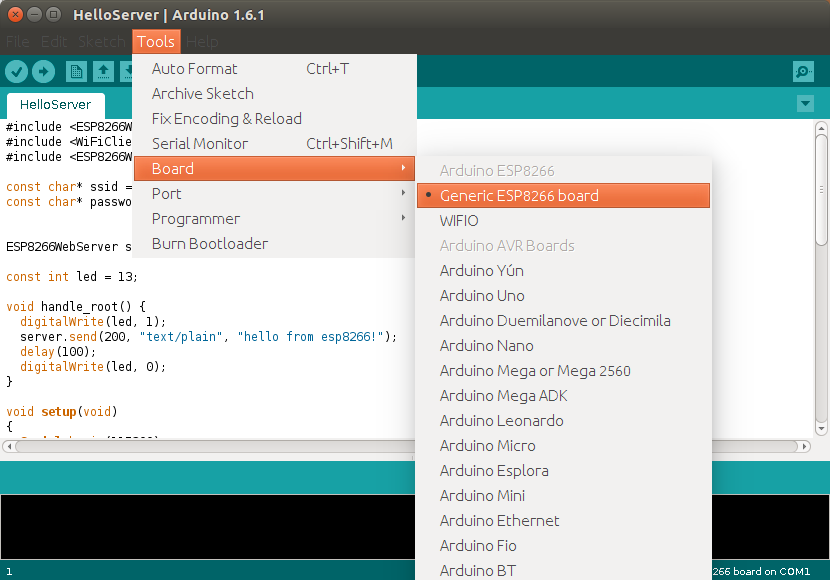Click the horizontal scrollbar right arrow
The width and height of the screenshot is (830, 580).
click(x=804, y=446)
